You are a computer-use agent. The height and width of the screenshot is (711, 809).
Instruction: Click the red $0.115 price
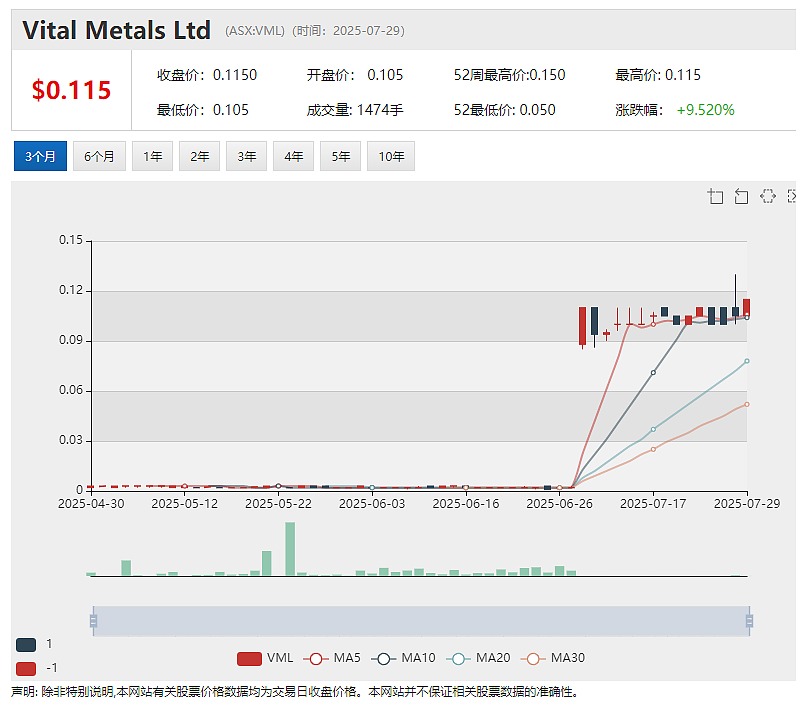coord(71,90)
